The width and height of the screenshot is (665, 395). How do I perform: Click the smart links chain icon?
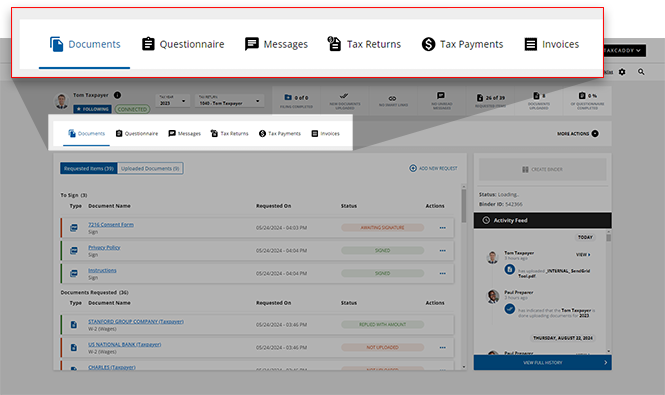pos(393,98)
